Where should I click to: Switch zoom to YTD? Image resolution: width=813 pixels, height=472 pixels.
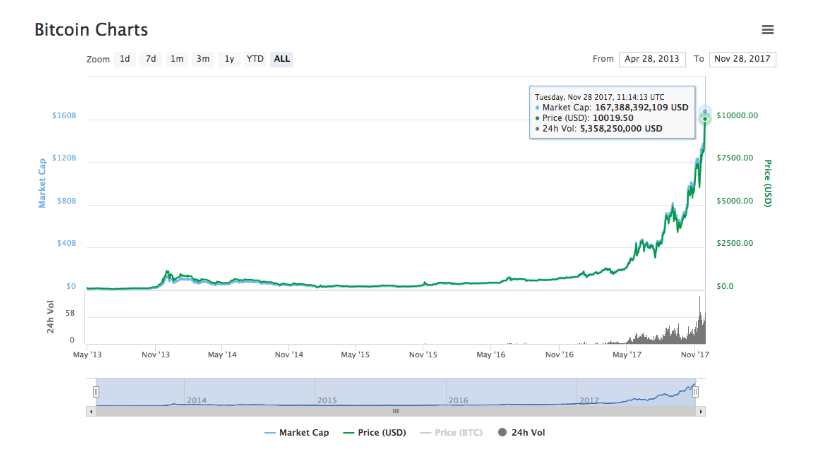[255, 59]
